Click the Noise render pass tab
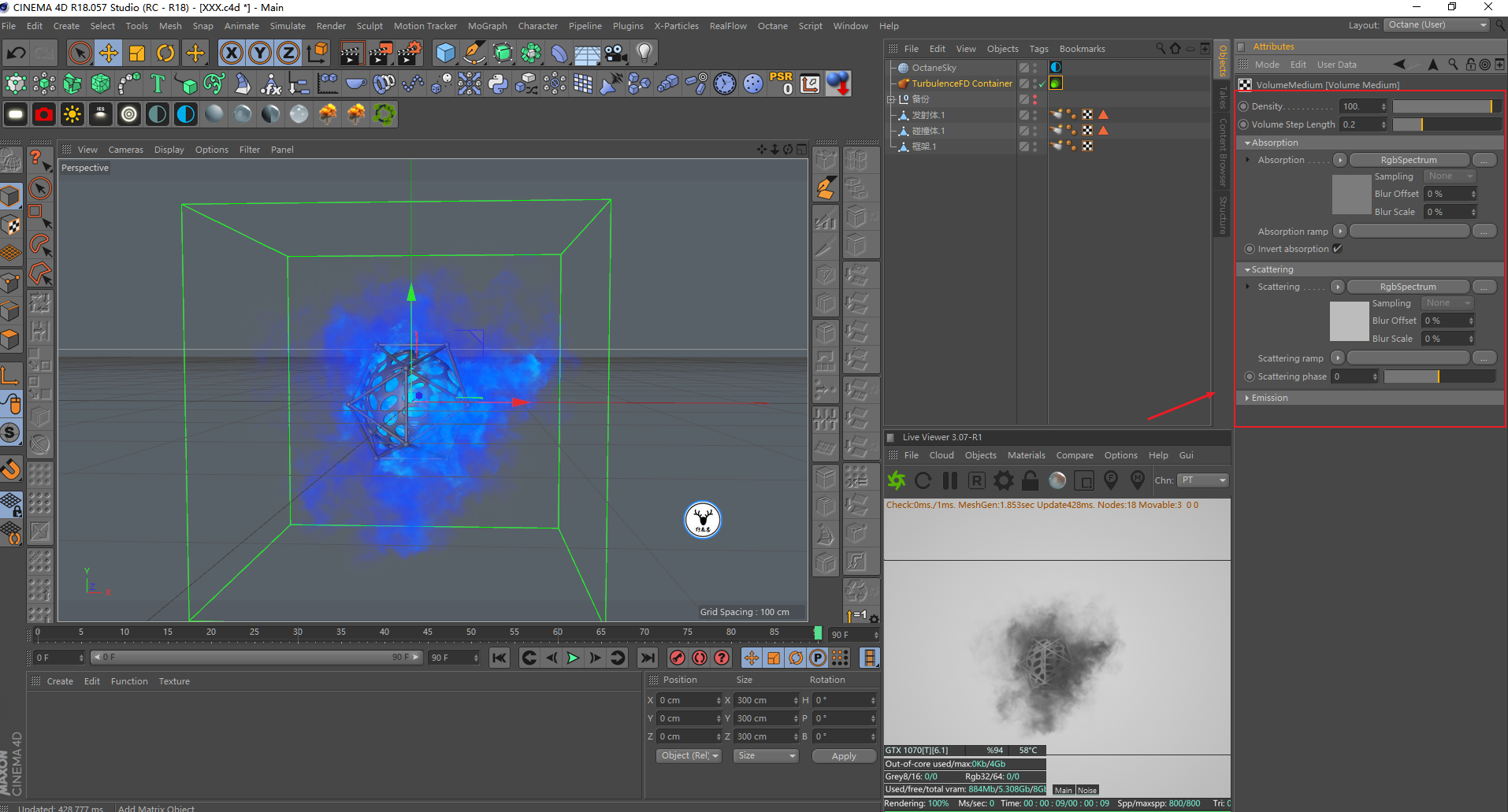This screenshot has width=1508, height=812. tap(1087, 790)
